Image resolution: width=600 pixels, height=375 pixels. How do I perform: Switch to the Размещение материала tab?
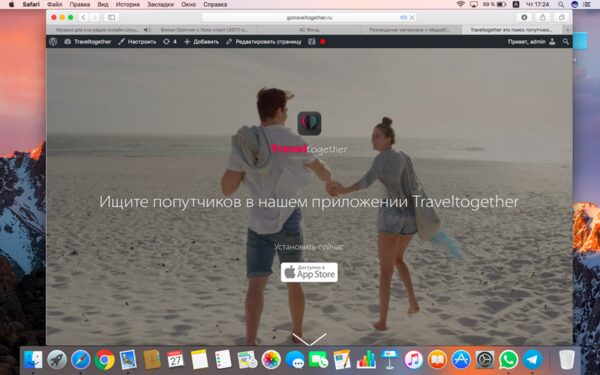412,29
